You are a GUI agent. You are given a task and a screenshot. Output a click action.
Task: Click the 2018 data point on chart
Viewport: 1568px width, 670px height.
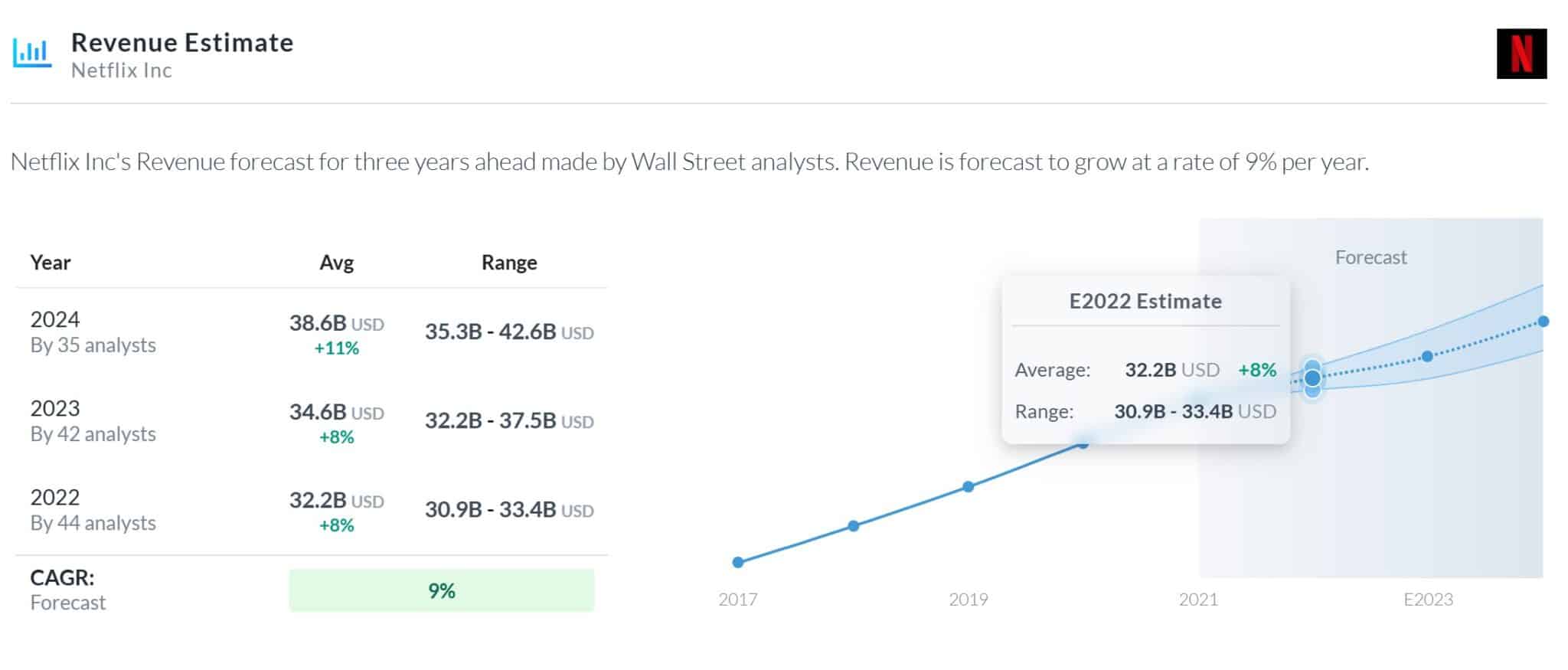tap(854, 526)
